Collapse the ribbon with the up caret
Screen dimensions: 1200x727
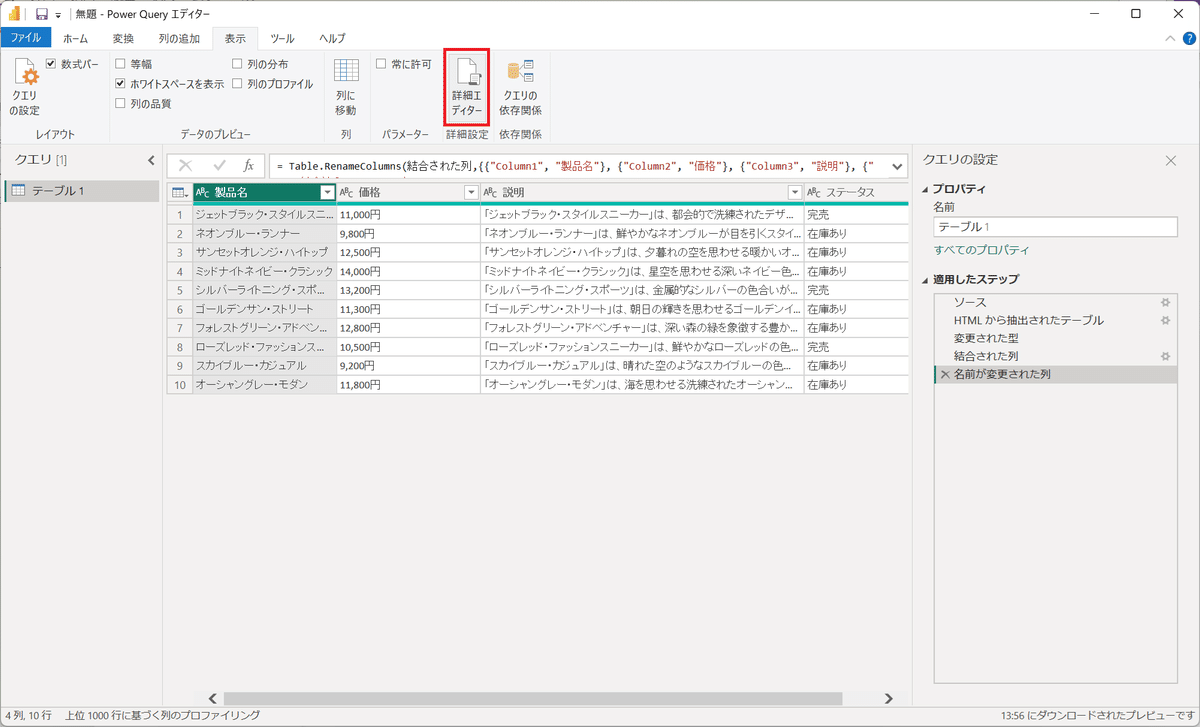coord(1172,38)
